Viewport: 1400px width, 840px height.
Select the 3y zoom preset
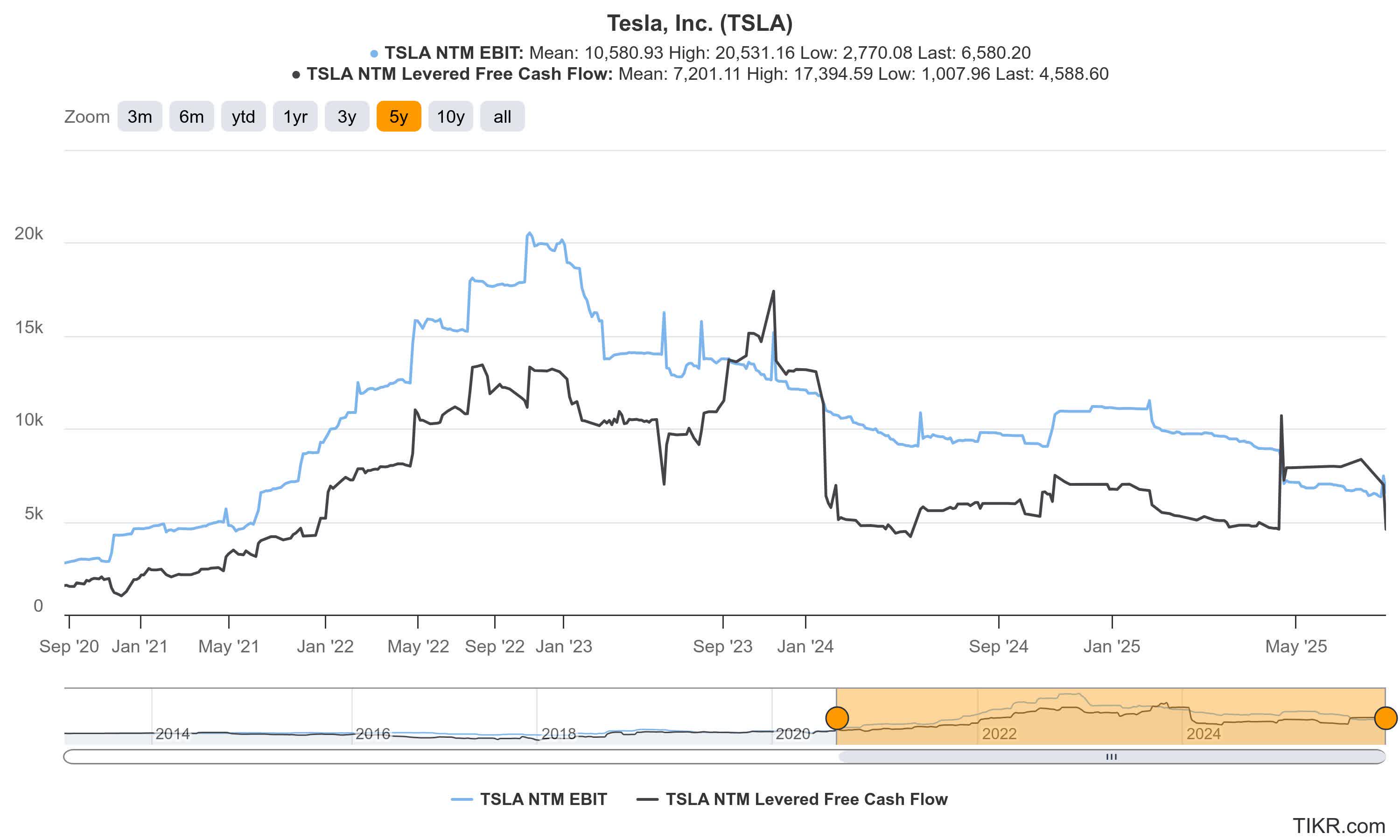point(346,116)
